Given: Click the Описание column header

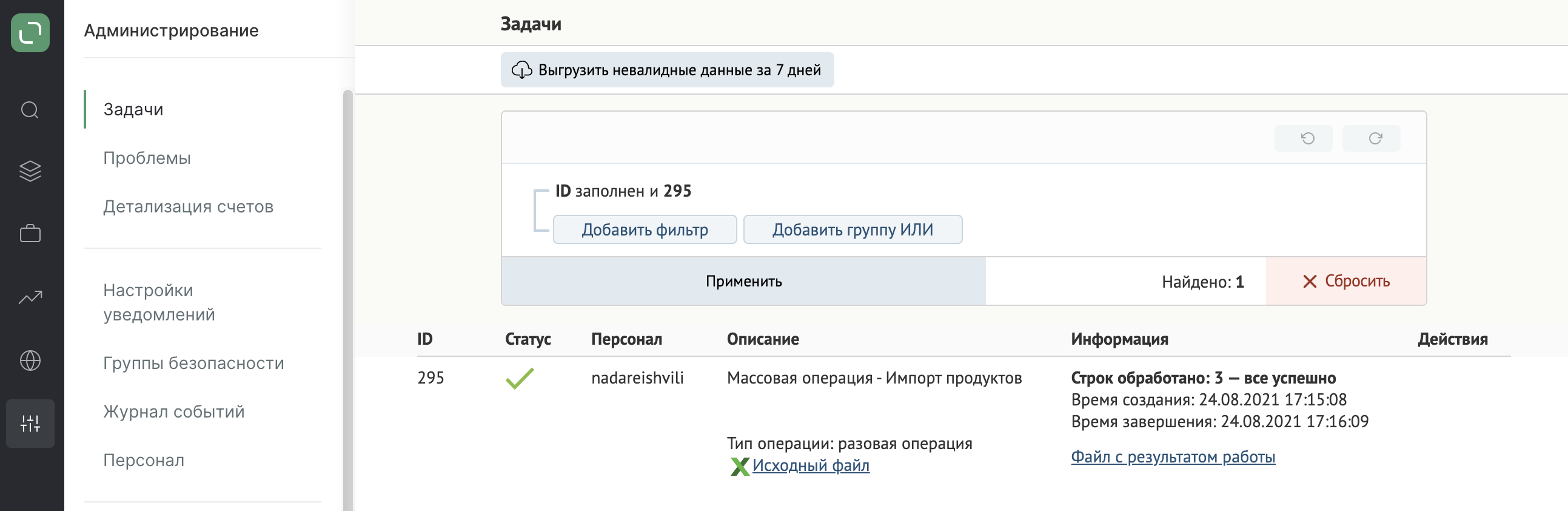Looking at the screenshot, I should [763, 339].
